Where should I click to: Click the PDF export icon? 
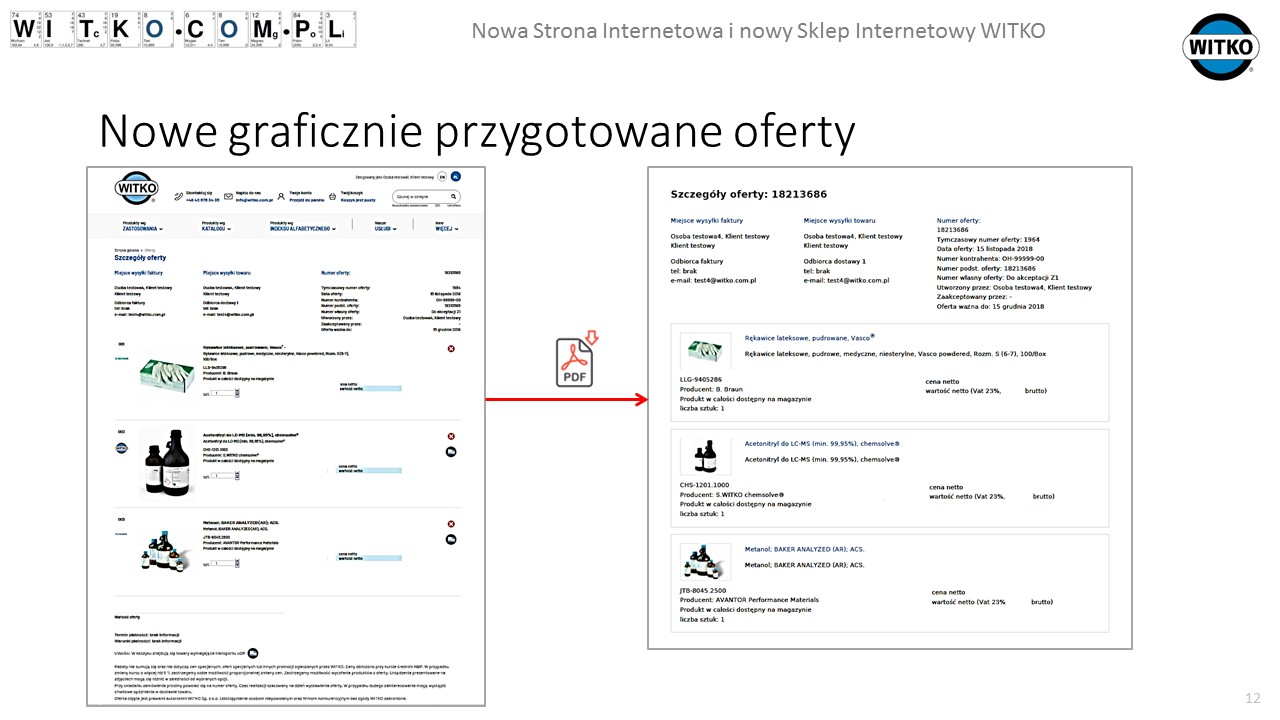pyautogui.click(x=575, y=361)
